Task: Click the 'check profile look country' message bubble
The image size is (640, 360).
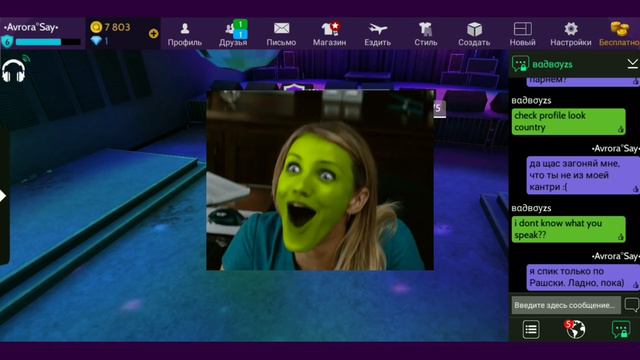Action: 569,122
